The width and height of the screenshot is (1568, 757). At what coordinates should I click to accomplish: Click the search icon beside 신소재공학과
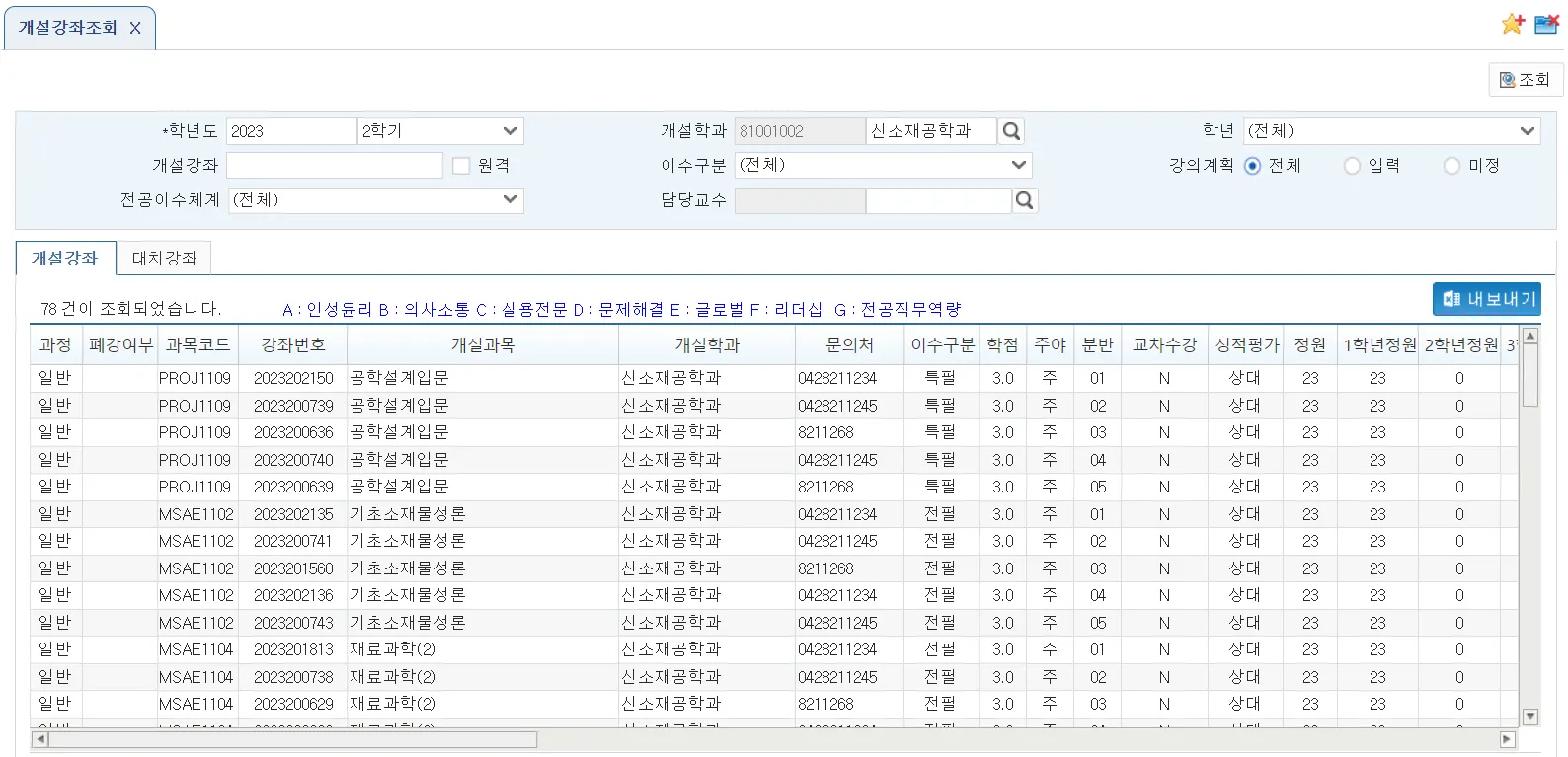(1011, 131)
